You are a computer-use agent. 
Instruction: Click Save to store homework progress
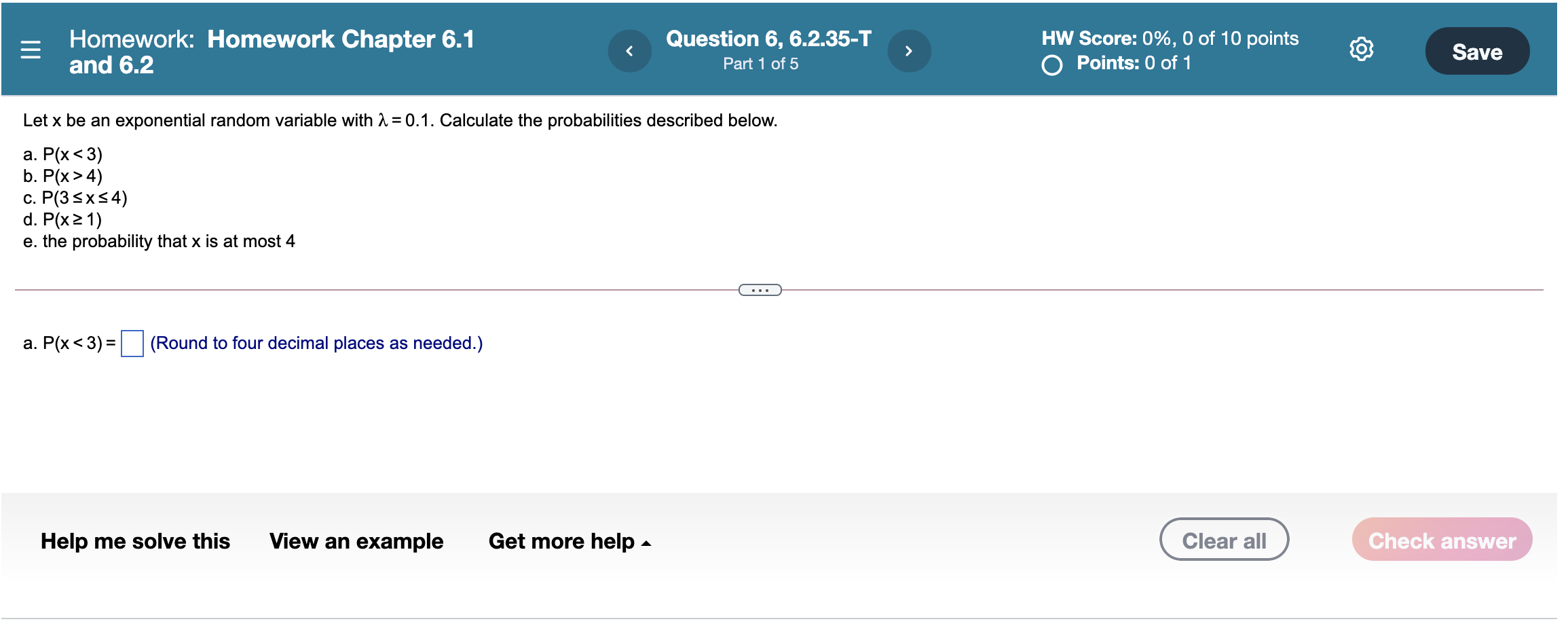1477,51
